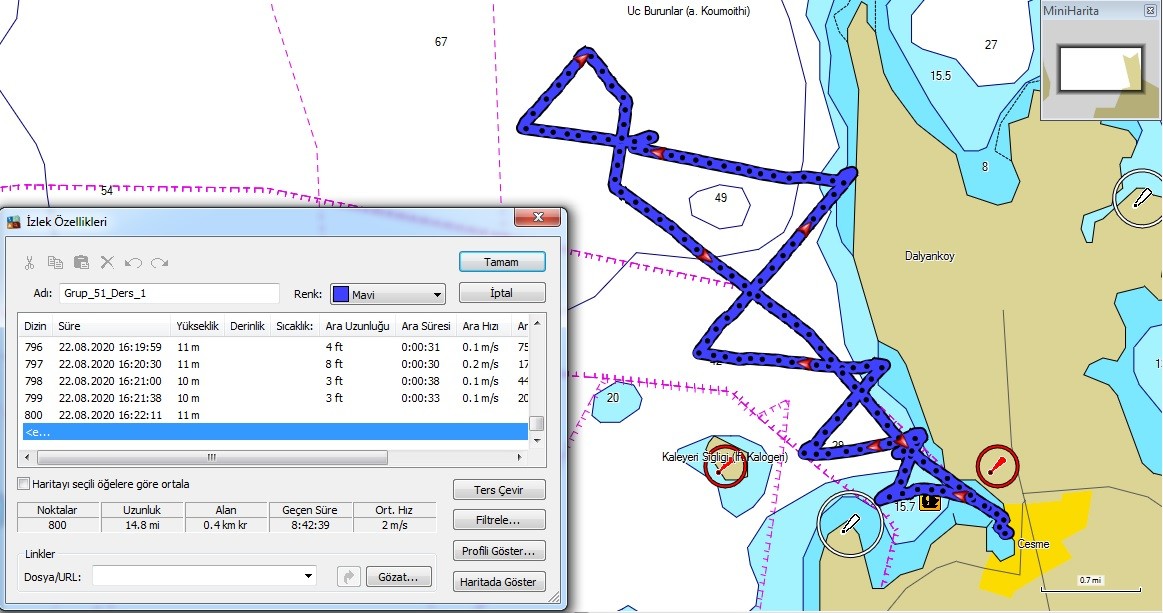Select track point row 800
The image size is (1163, 613).
pos(274,415)
